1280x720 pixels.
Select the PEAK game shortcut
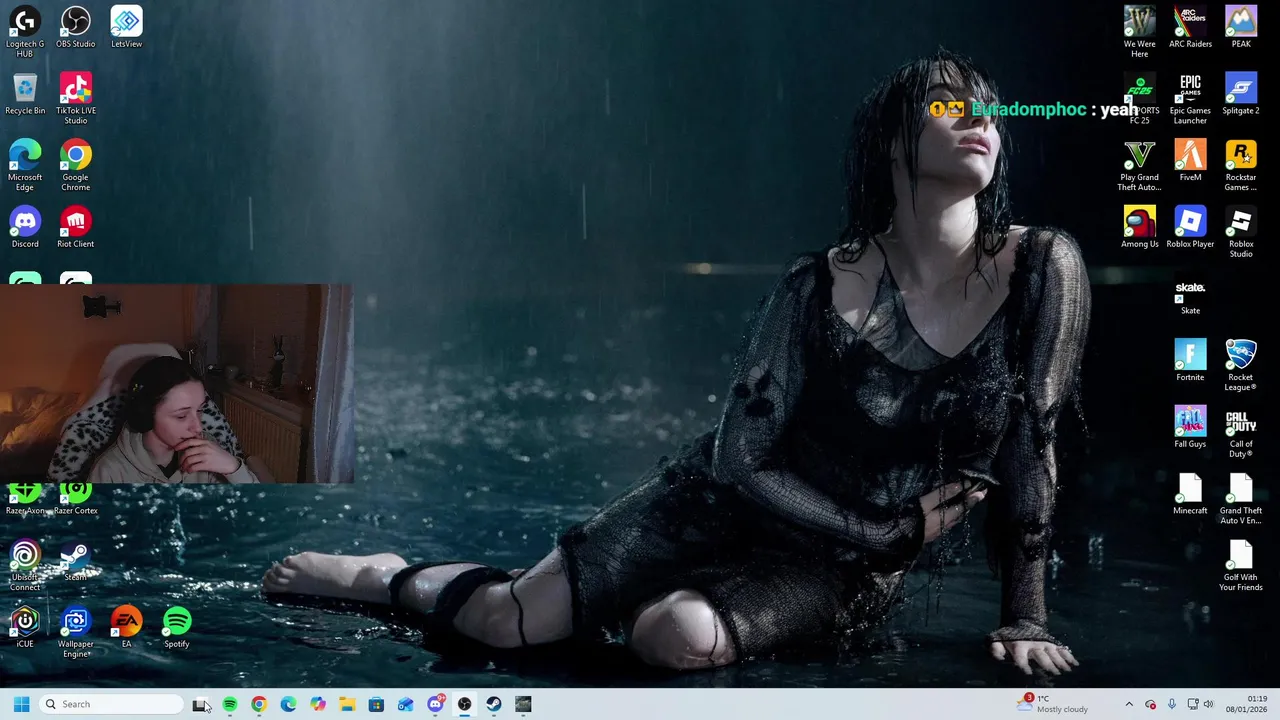coord(1241,28)
